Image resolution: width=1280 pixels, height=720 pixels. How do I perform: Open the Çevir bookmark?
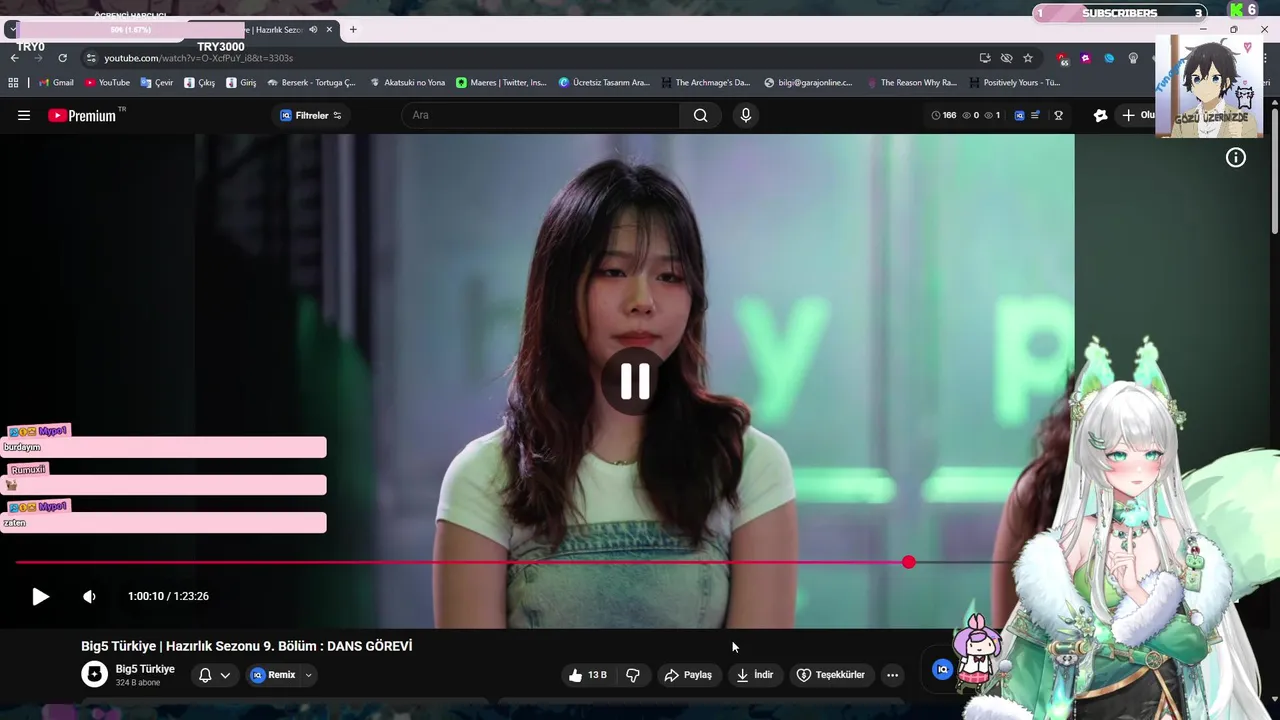157,83
